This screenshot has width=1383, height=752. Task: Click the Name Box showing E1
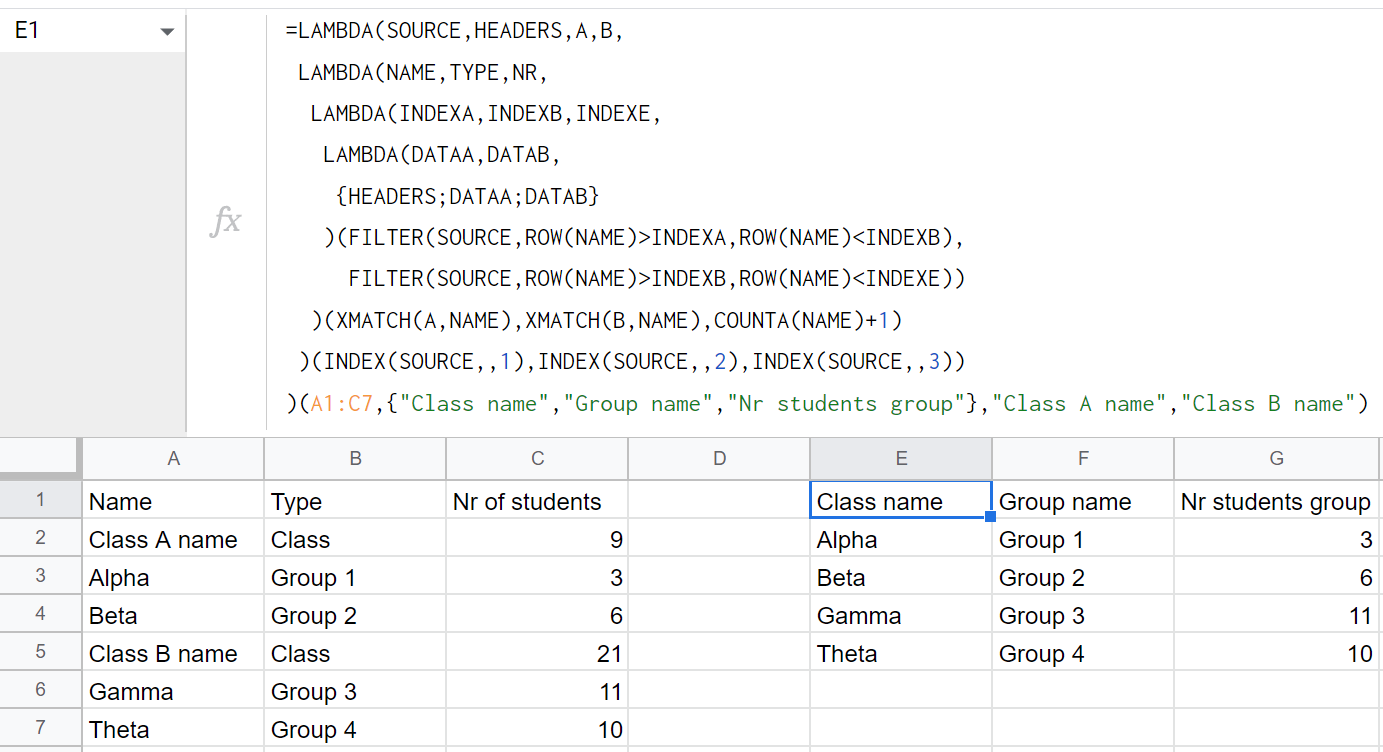[92, 31]
